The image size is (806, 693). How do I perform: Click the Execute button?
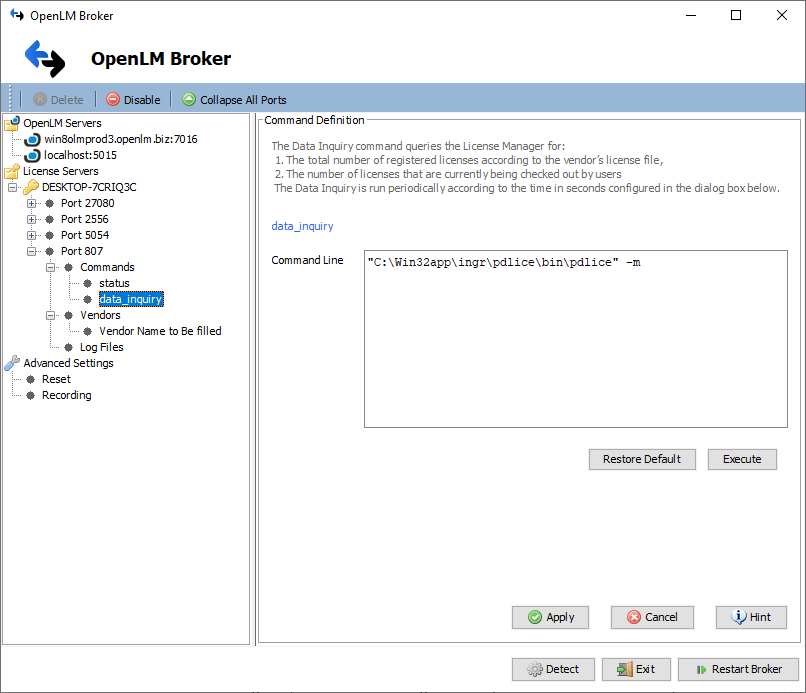(x=742, y=459)
